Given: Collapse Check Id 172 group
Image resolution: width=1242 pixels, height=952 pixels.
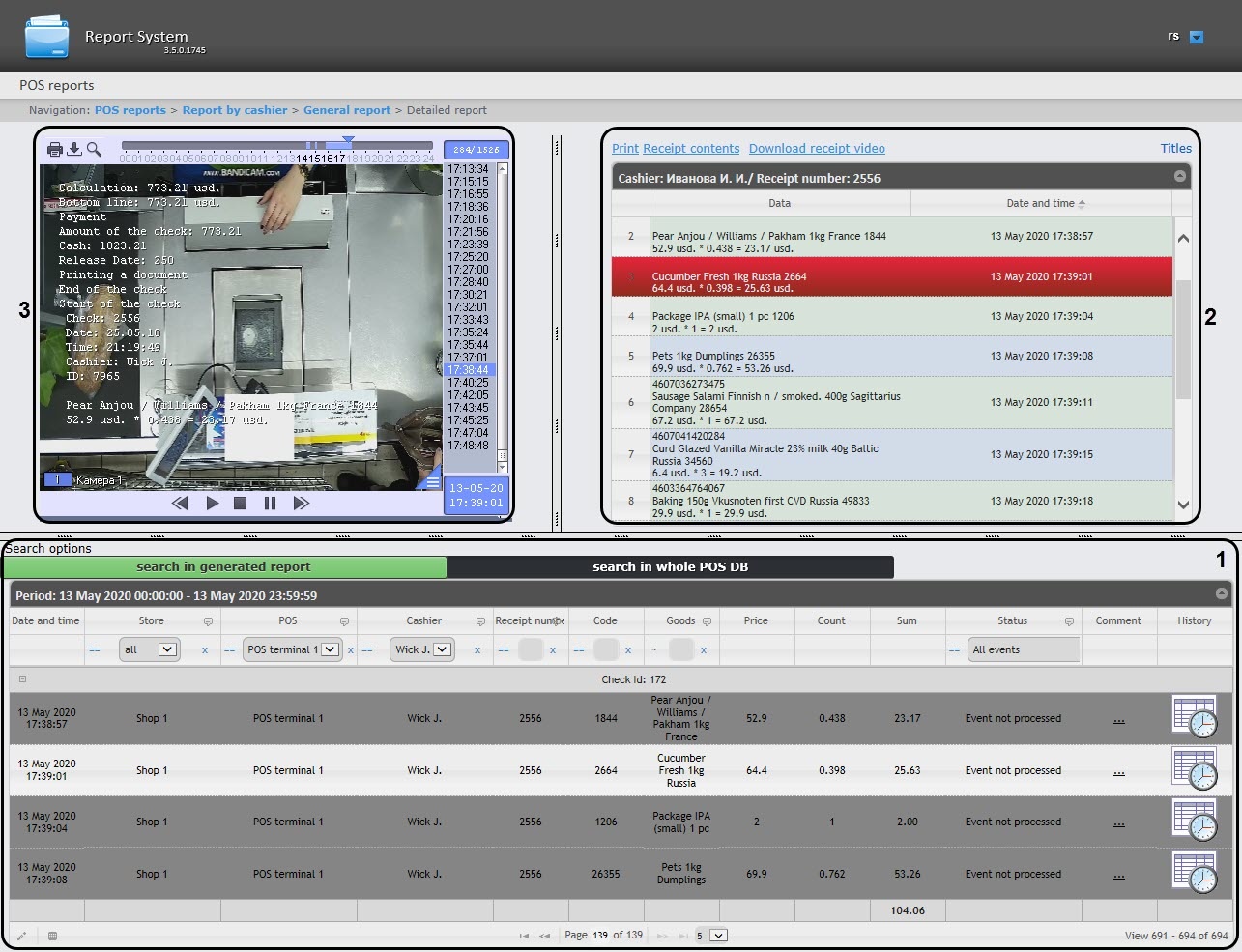Looking at the screenshot, I should coord(23,679).
